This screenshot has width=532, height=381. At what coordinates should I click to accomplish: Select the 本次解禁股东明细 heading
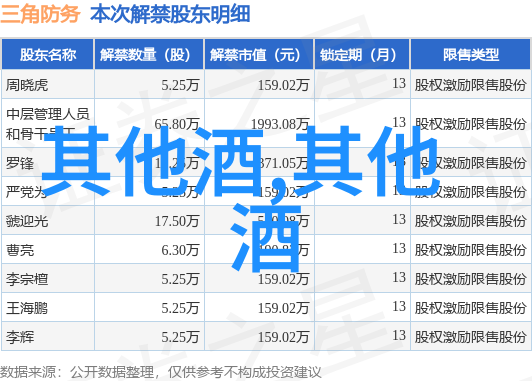pos(170,15)
